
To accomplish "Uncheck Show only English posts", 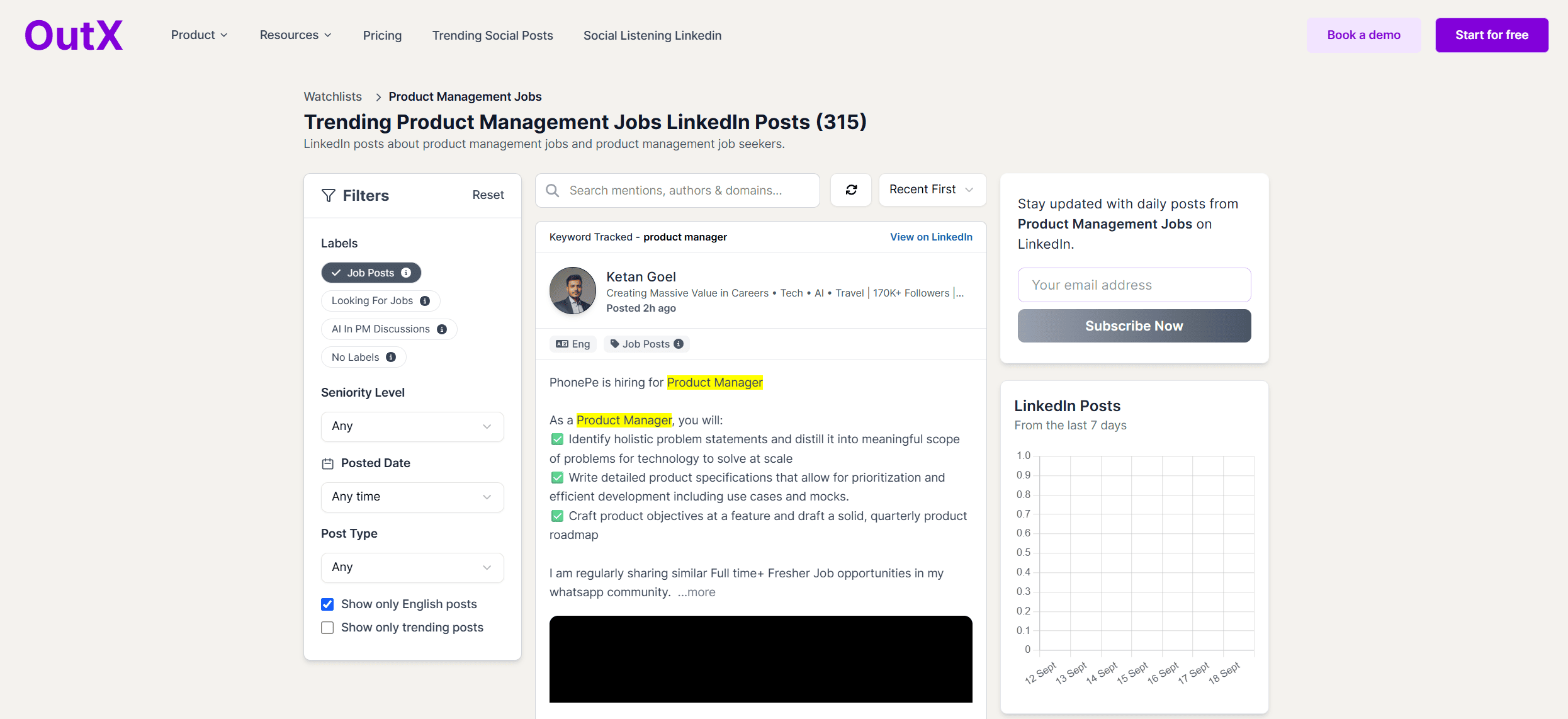I will point(327,604).
